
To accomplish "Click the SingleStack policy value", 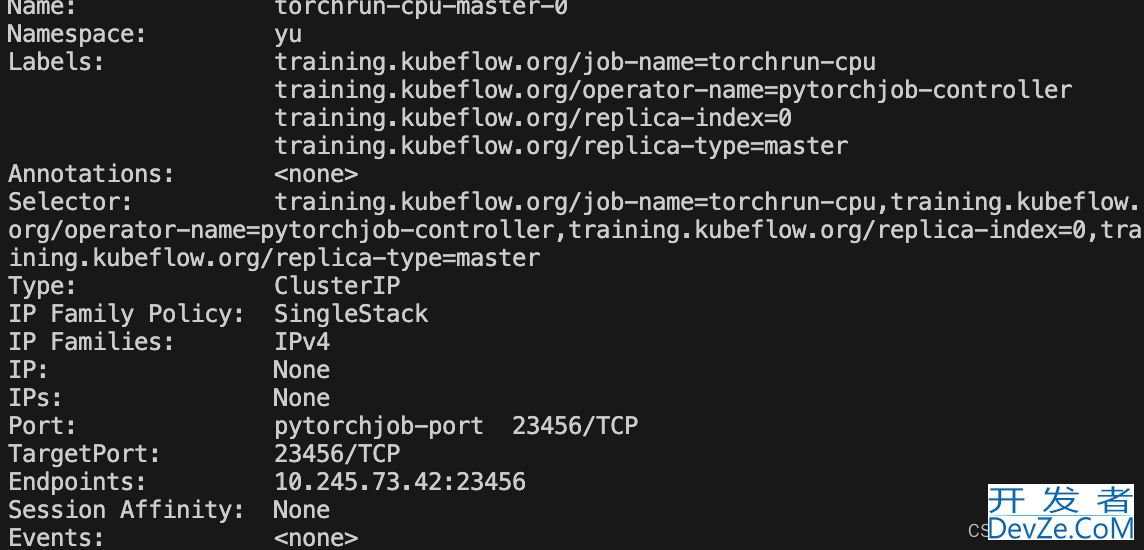I will tap(351, 314).
